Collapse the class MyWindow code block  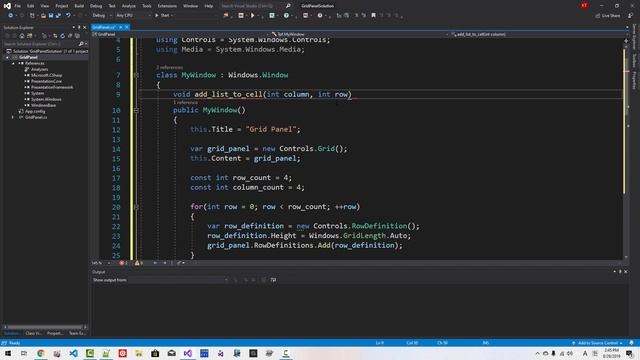[136, 75]
